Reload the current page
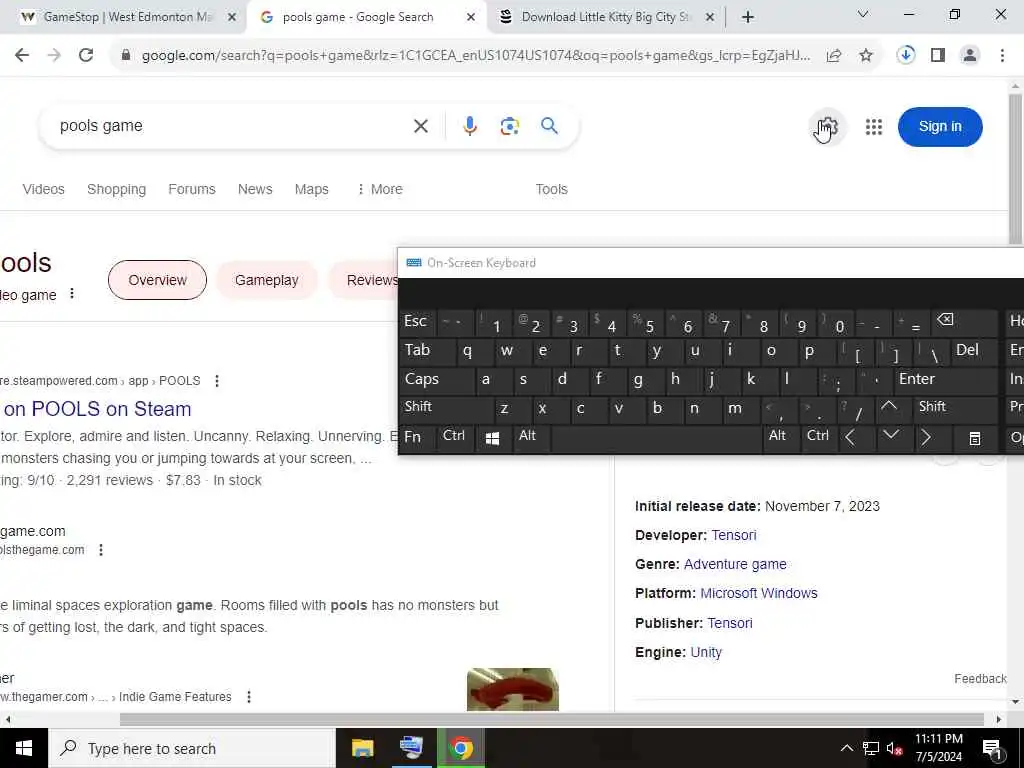Viewport: 1024px width, 768px height. coord(86,56)
